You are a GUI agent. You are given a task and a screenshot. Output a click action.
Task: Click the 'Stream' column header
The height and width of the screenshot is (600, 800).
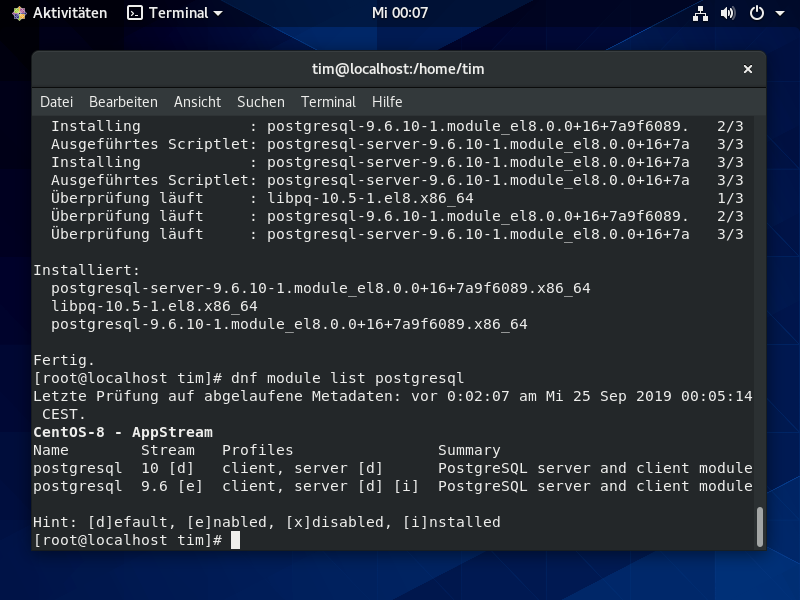168,450
